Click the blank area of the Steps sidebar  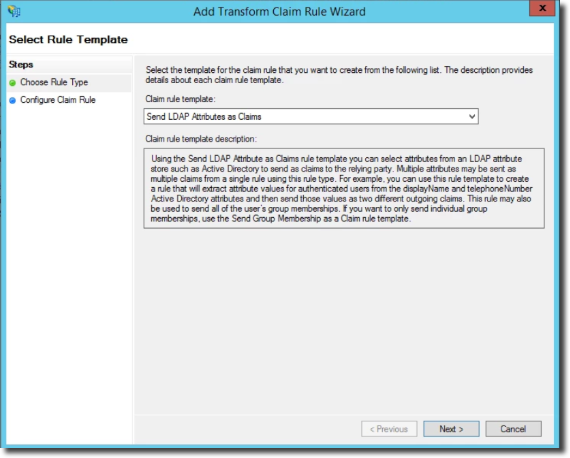pos(69,273)
